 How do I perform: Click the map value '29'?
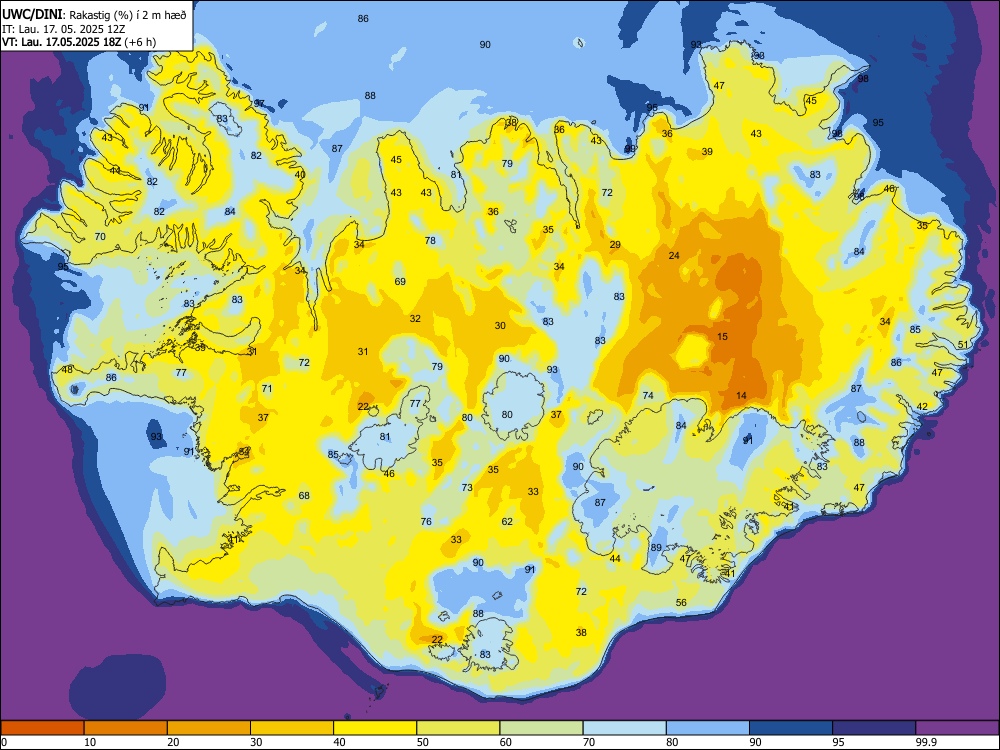click(x=615, y=244)
